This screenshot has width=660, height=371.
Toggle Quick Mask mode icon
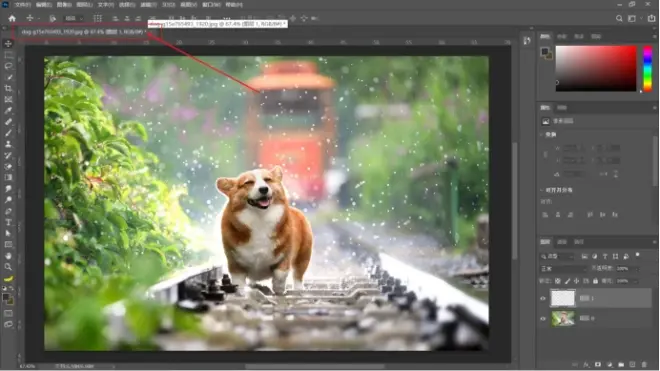8,313
